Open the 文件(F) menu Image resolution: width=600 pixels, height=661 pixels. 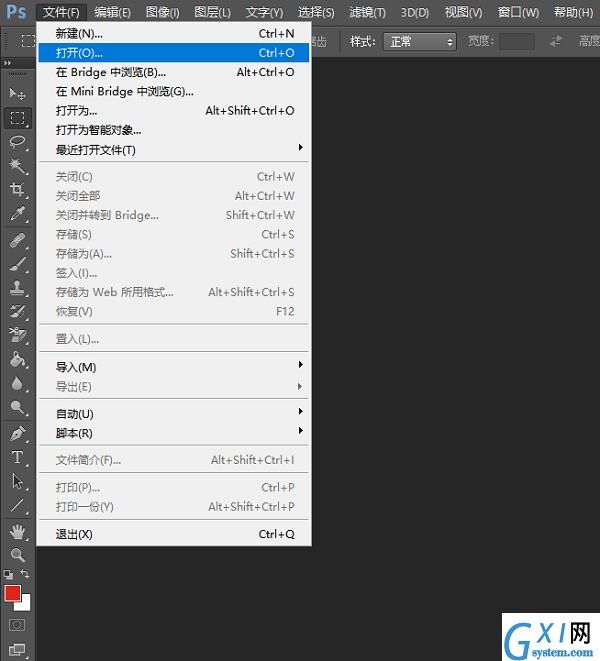point(61,12)
